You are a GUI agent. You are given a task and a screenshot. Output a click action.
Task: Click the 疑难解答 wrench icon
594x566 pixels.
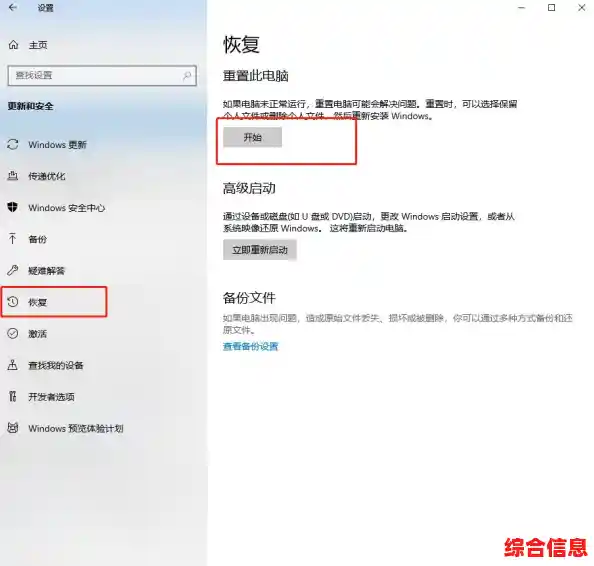13,270
